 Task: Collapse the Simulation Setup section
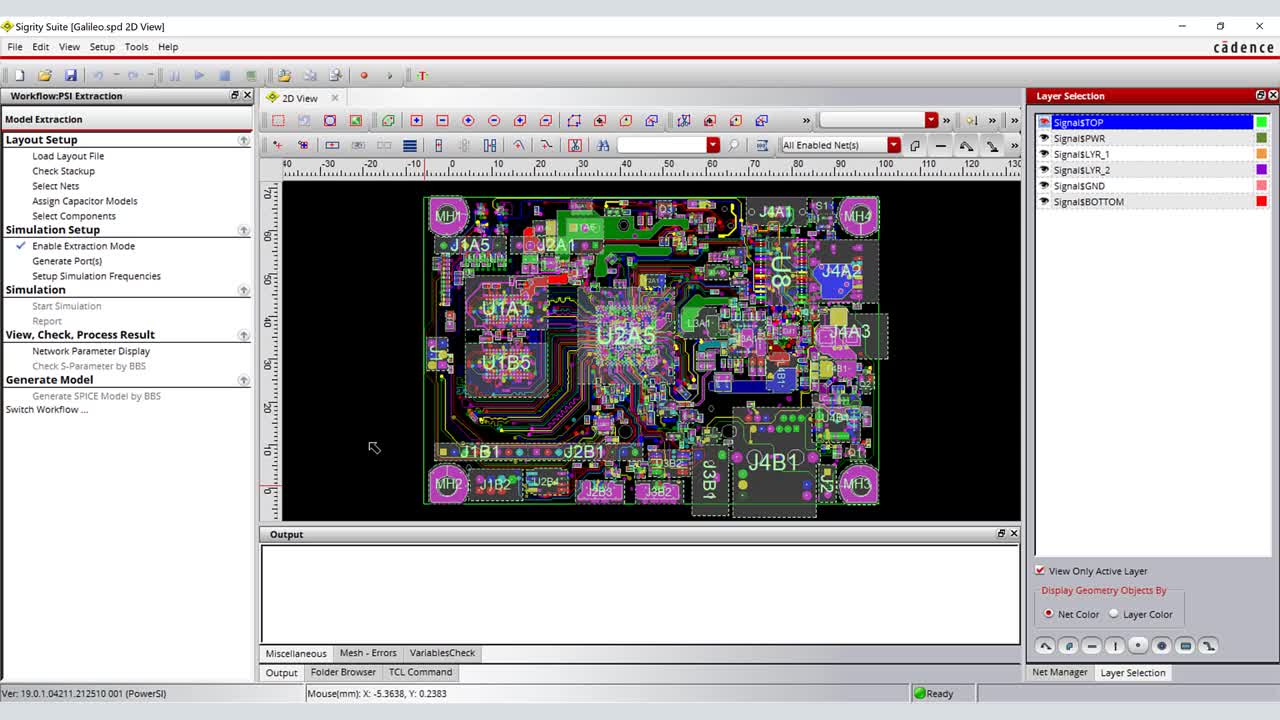point(243,230)
